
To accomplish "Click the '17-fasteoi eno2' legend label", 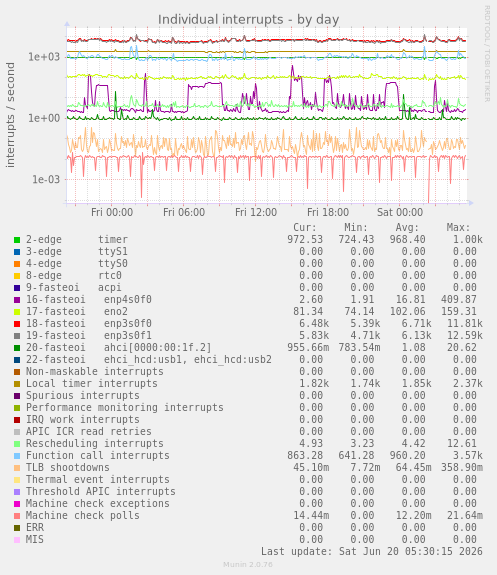I will [x=77, y=312].
